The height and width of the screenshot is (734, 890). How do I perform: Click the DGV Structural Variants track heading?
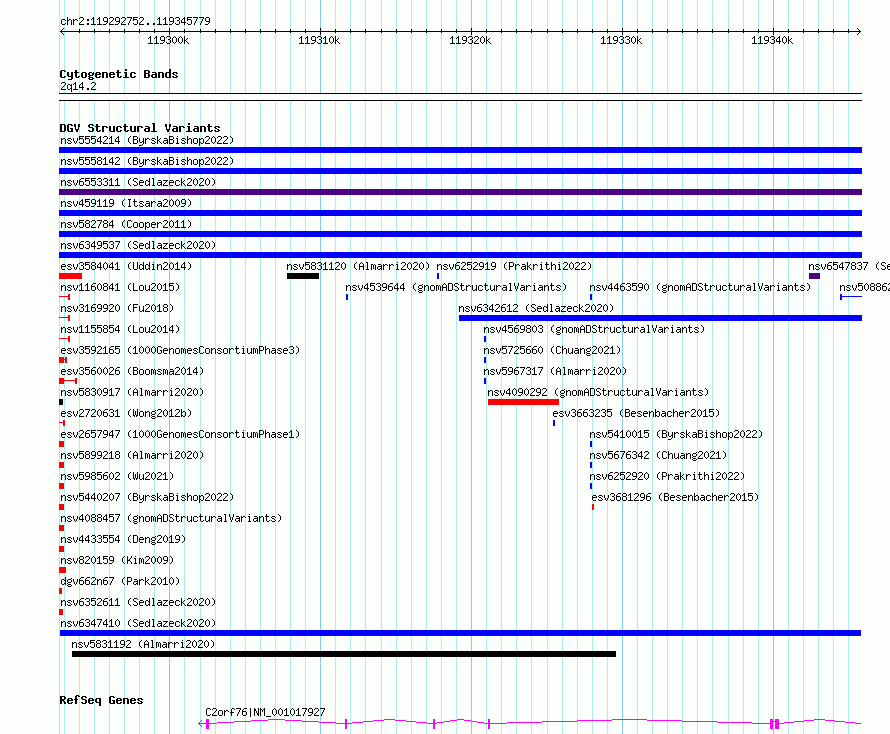[x=140, y=128]
